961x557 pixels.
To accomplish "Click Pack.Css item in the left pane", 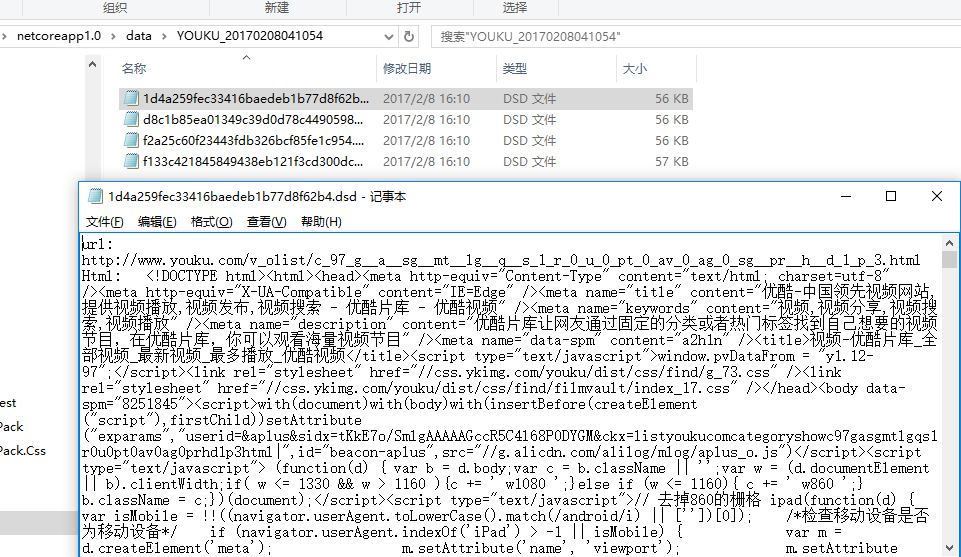I will pos(23,450).
